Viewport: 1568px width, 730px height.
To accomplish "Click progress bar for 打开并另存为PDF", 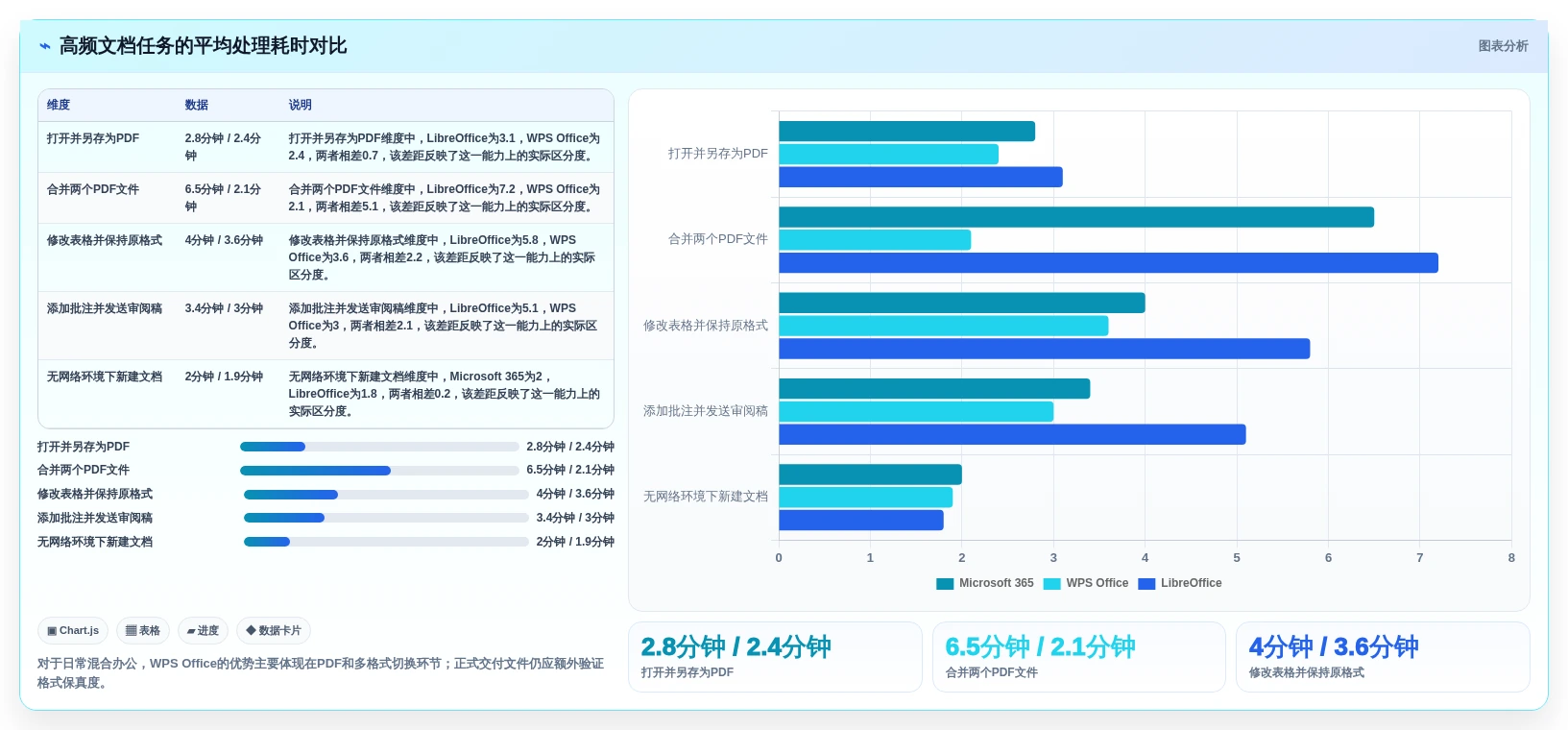I will tap(379, 447).
